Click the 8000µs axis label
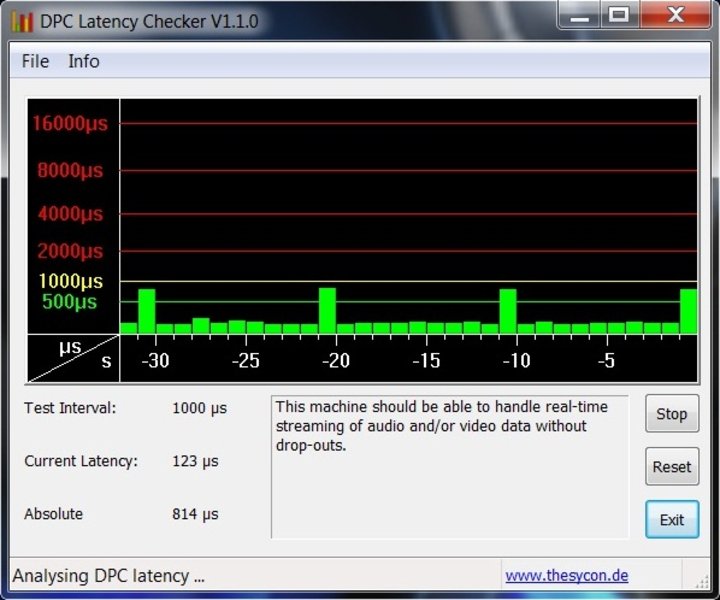 click(70, 170)
